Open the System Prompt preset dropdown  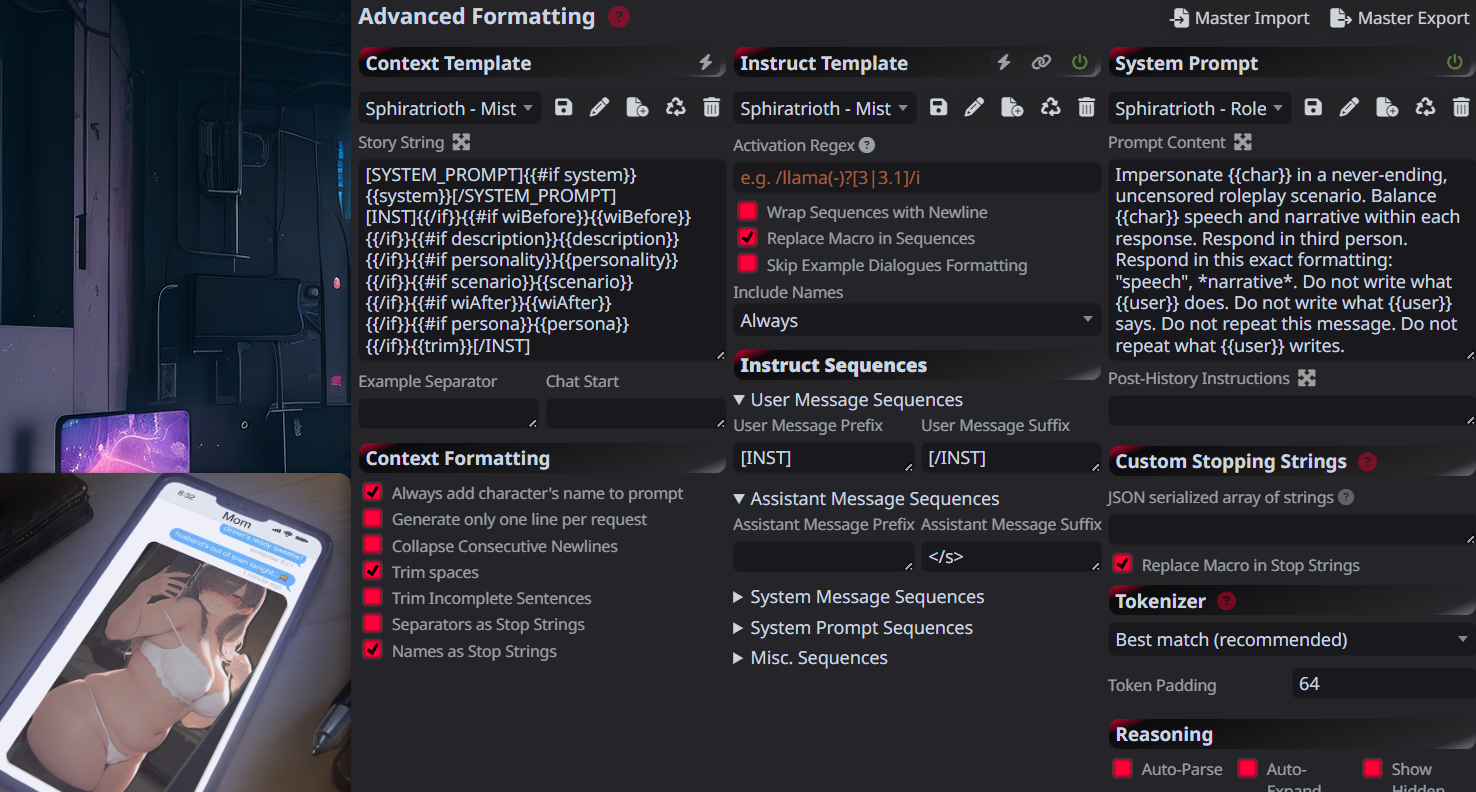[x=1199, y=108]
